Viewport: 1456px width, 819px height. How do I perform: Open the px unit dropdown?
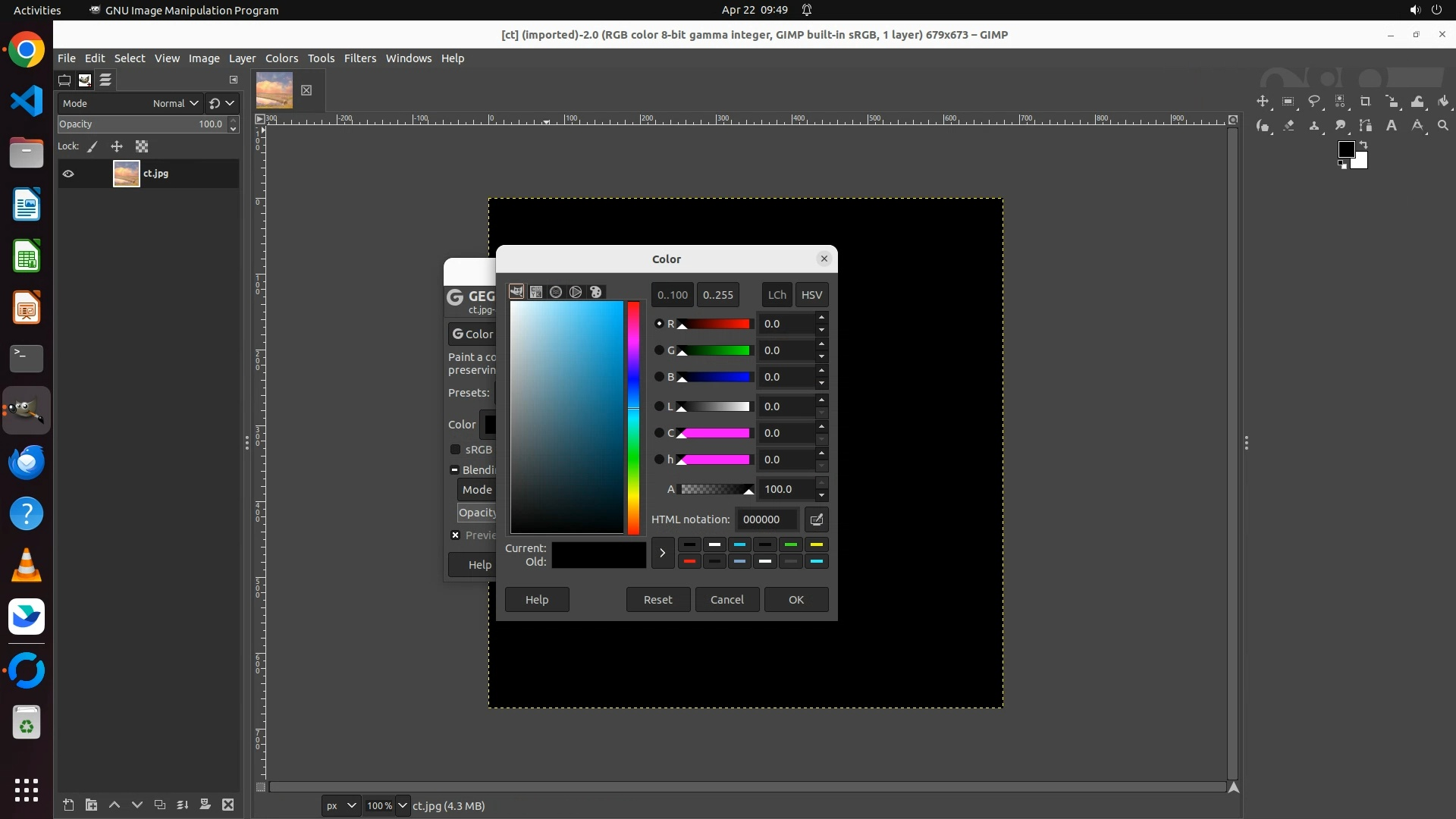[x=340, y=805]
